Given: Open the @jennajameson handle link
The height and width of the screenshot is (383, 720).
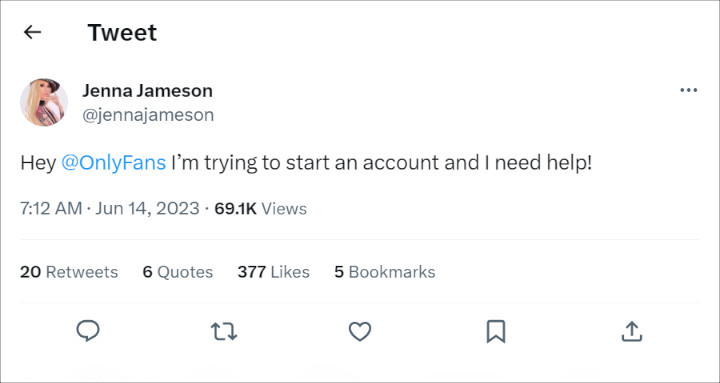Looking at the screenshot, I should point(148,115).
